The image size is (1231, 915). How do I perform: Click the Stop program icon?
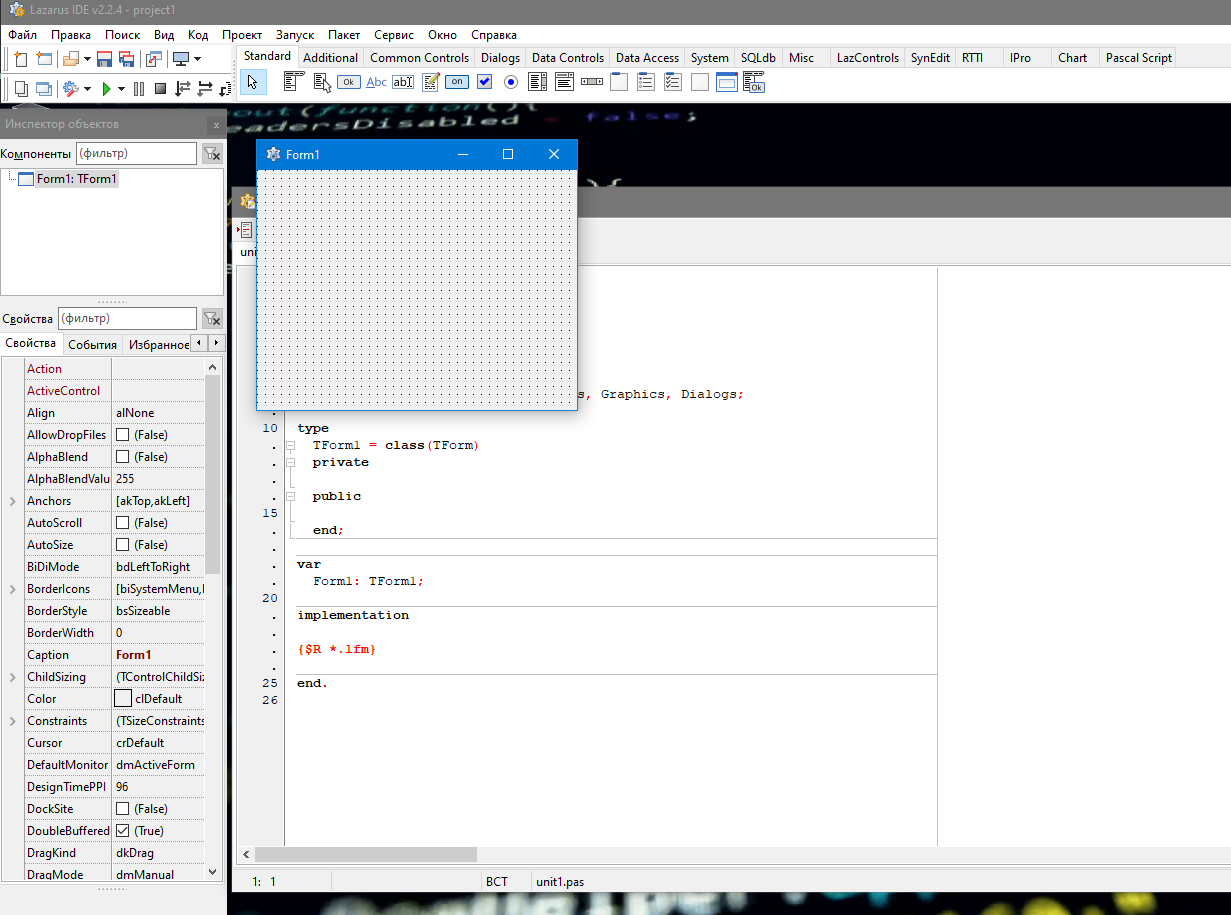[x=160, y=89]
